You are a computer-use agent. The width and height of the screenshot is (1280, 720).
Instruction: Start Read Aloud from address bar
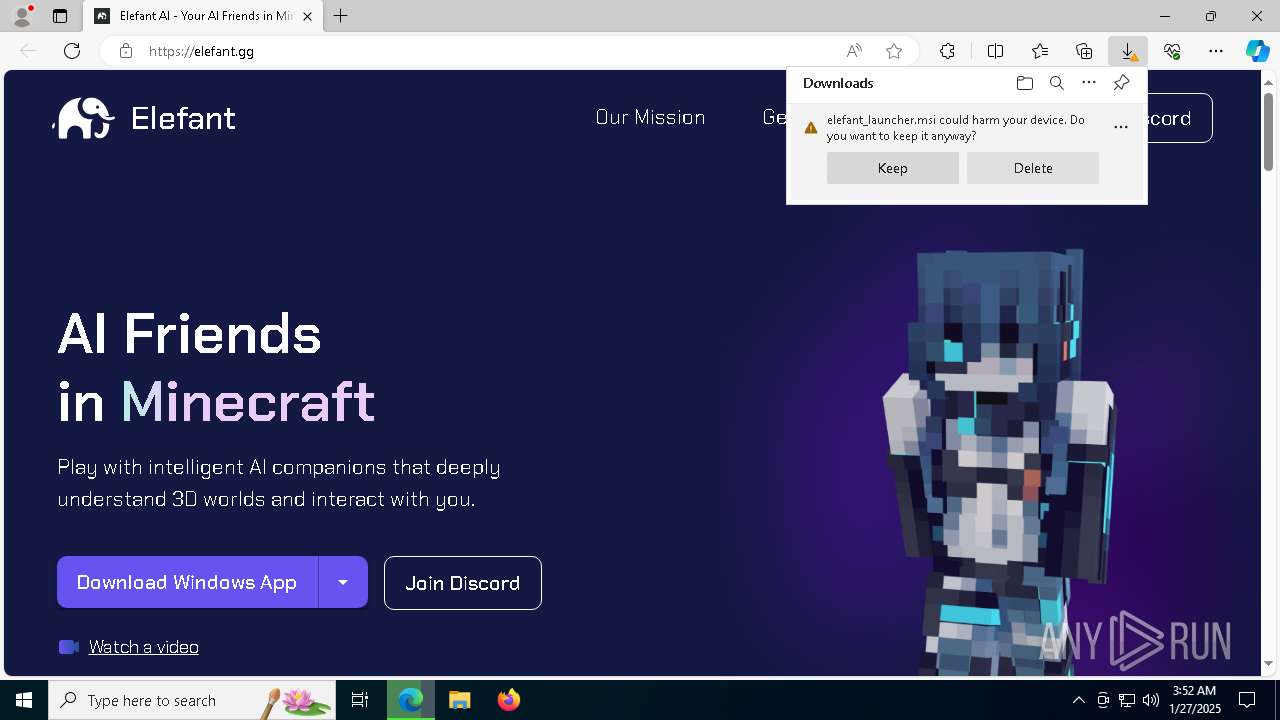click(x=854, y=51)
